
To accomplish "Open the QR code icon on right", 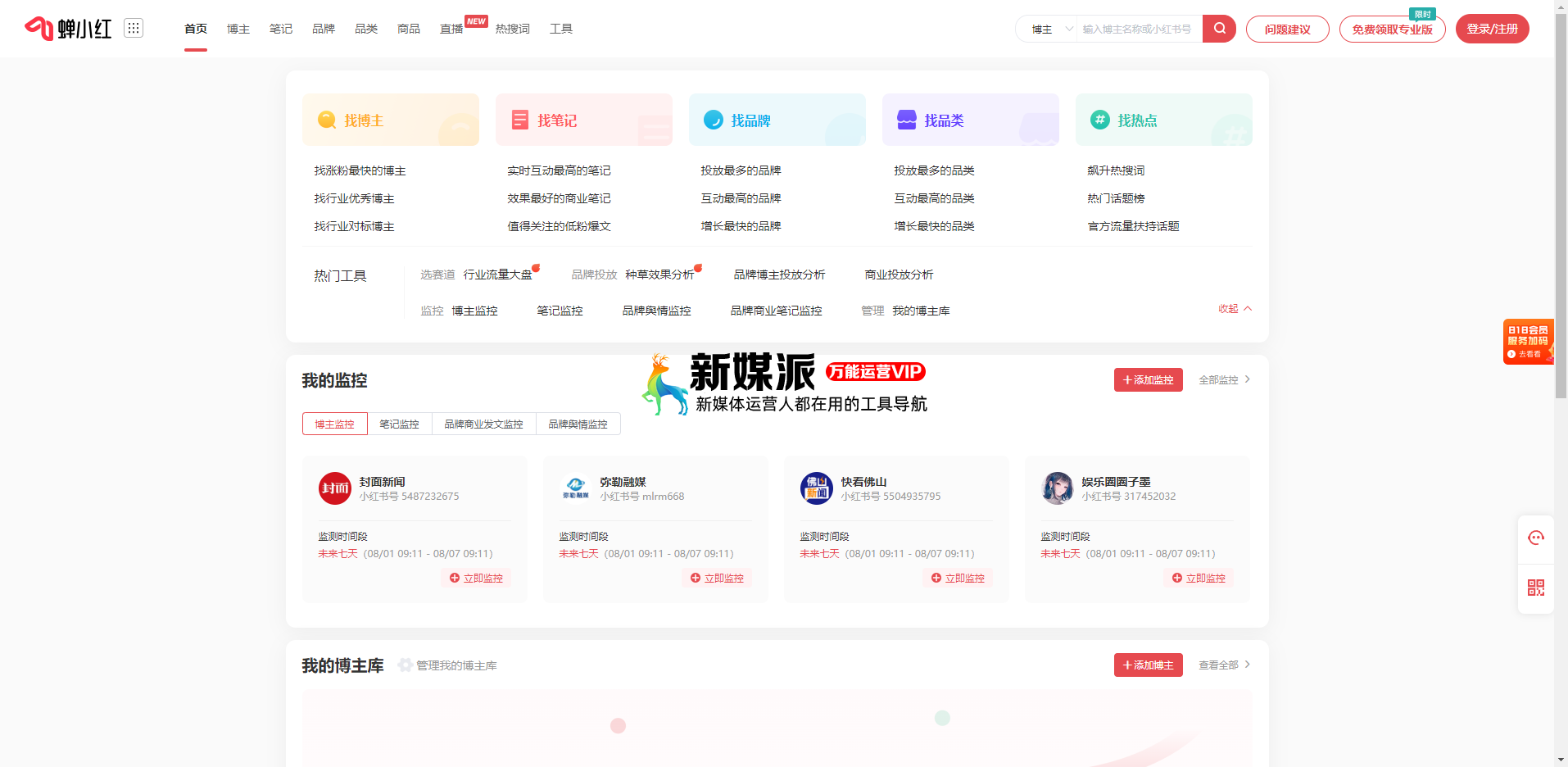I will (1536, 588).
